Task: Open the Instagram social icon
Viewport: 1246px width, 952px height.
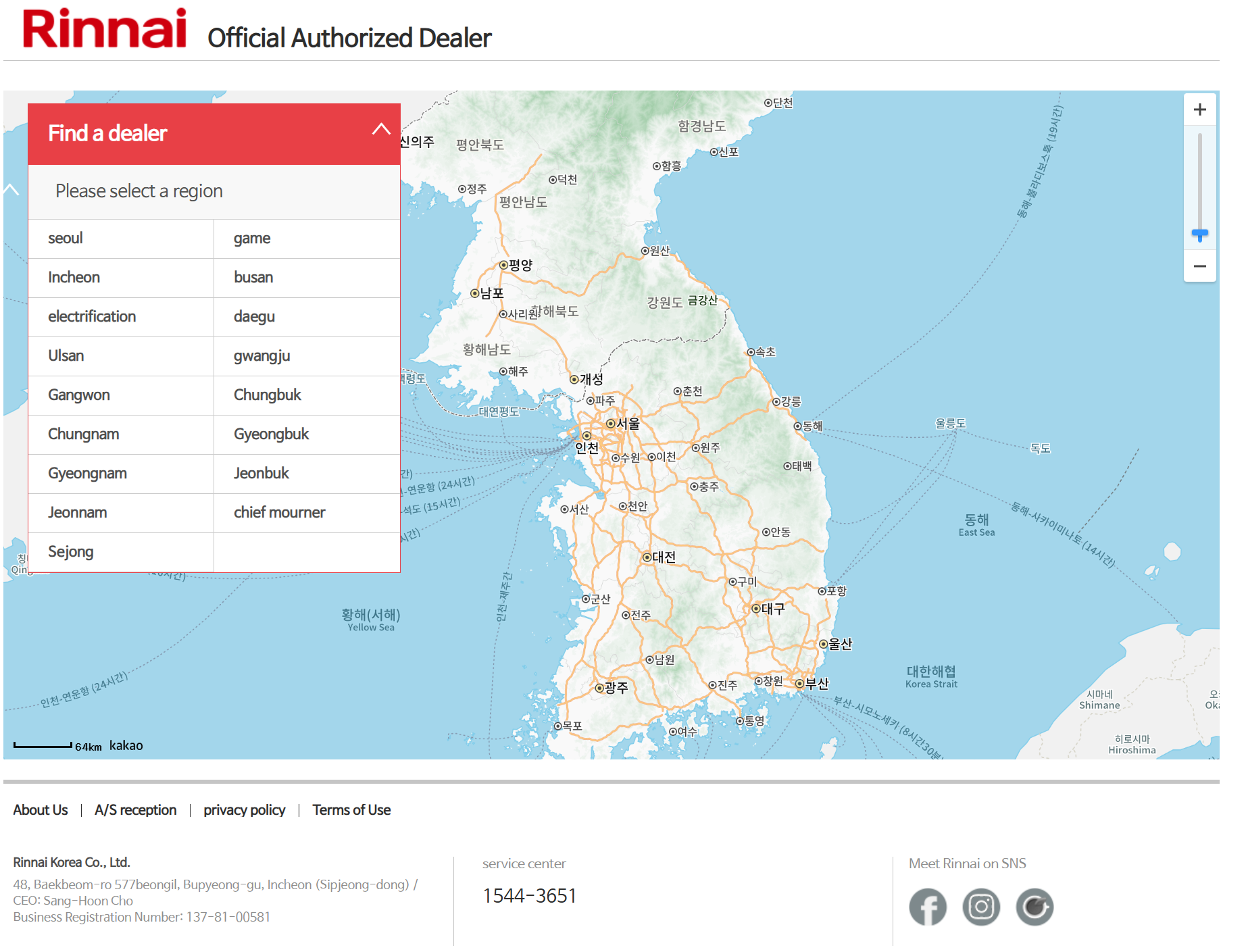Action: (981, 907)
